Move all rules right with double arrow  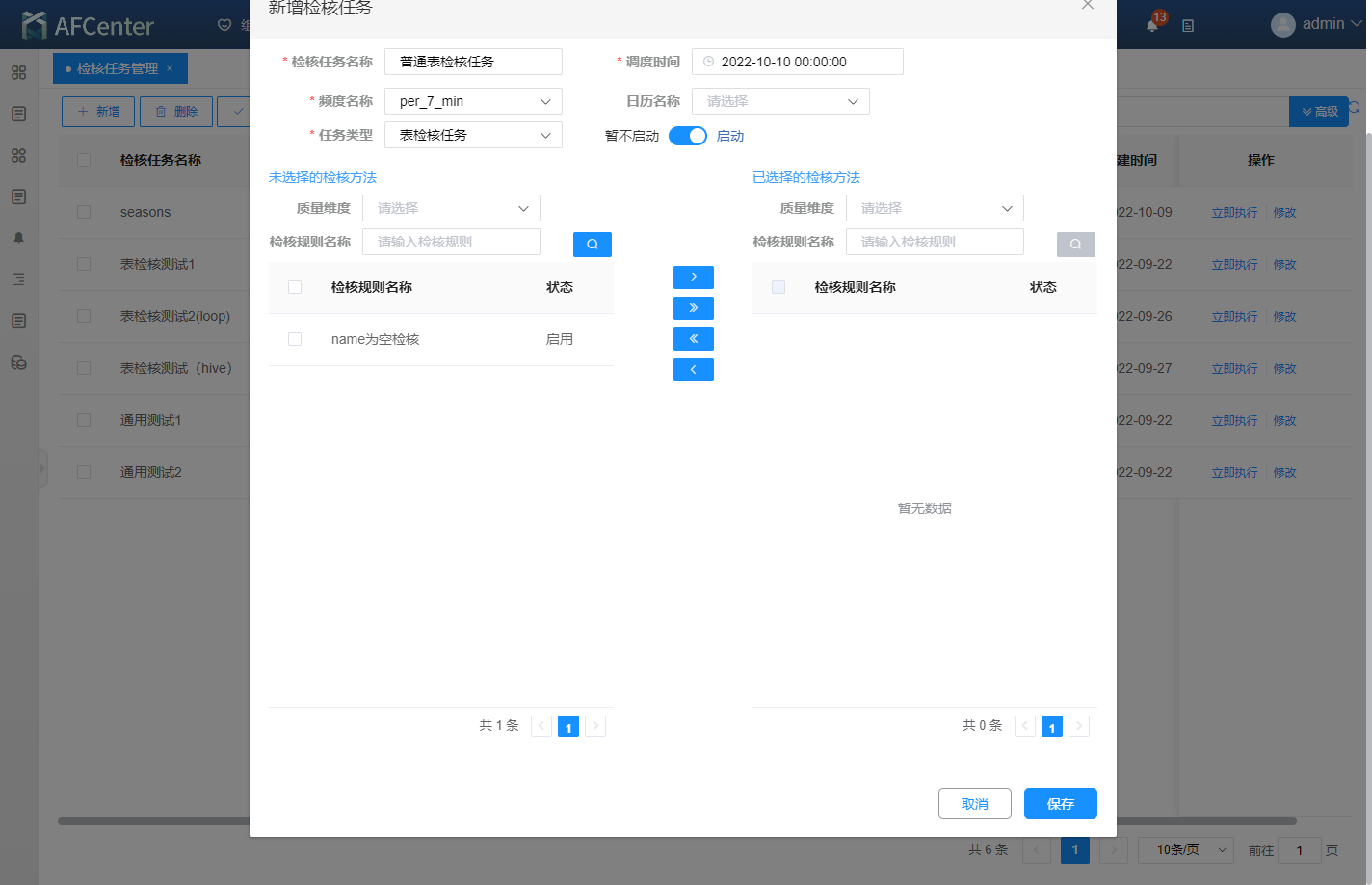(x=693, y=308)
